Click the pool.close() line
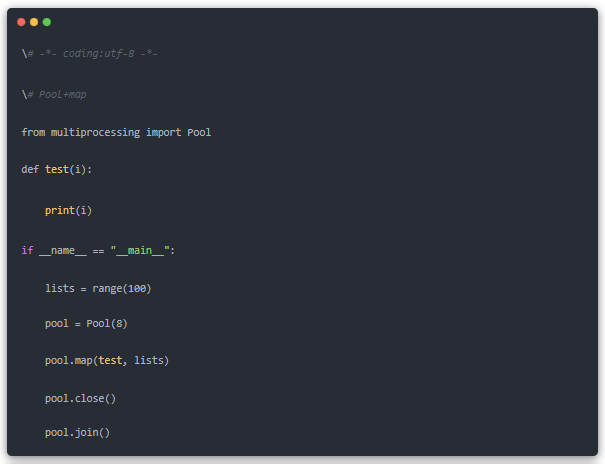605x464 pixels. tap(80, 398)
